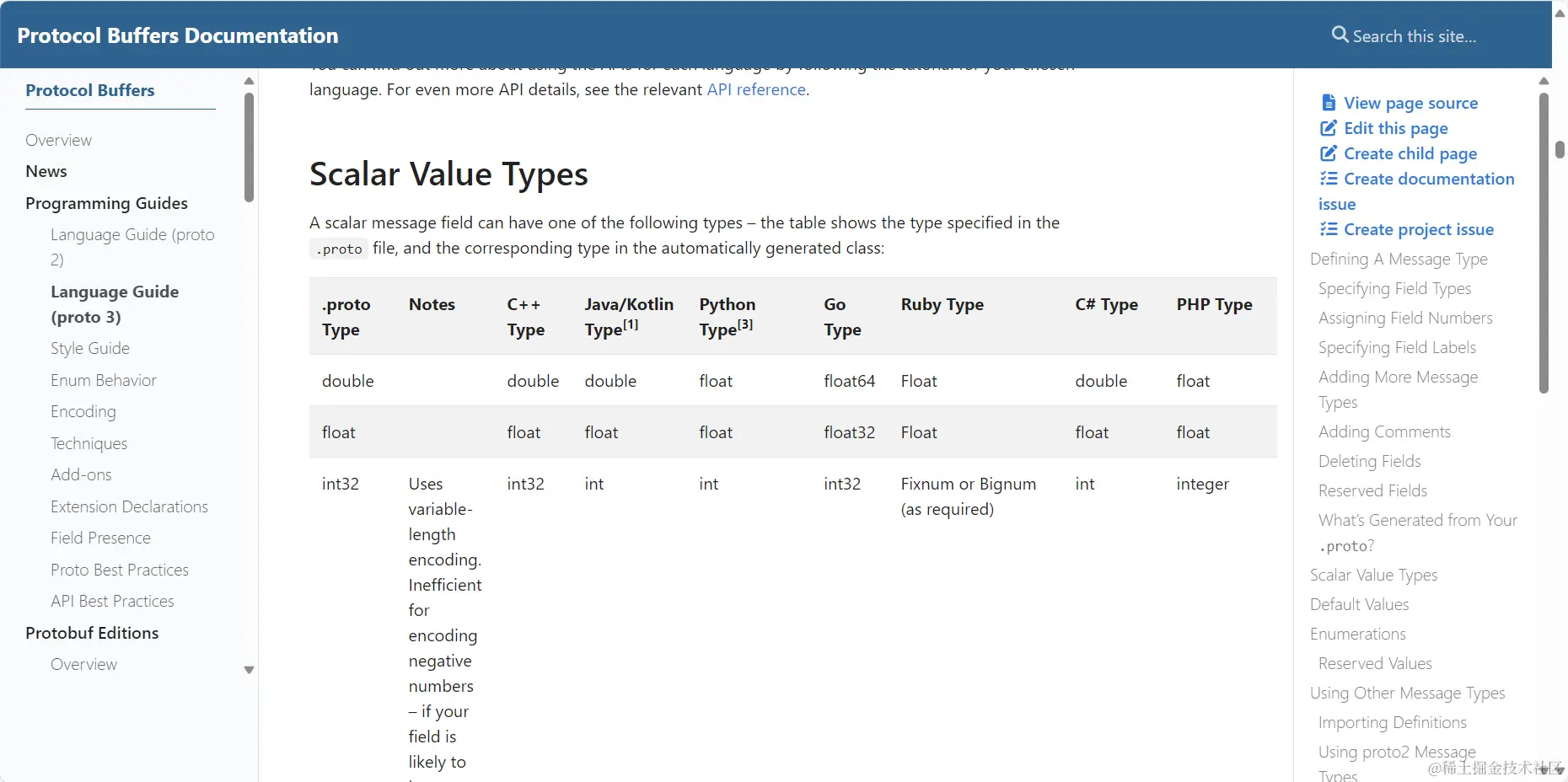
Task: Click the Python Type footnote [3]
Action: tap(745, 324)
